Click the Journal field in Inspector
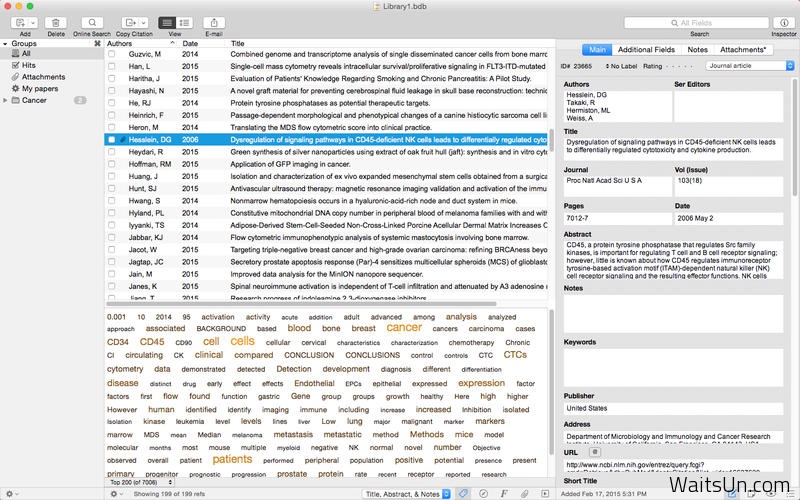Screen dimensions: 800x500 (617, 186)
